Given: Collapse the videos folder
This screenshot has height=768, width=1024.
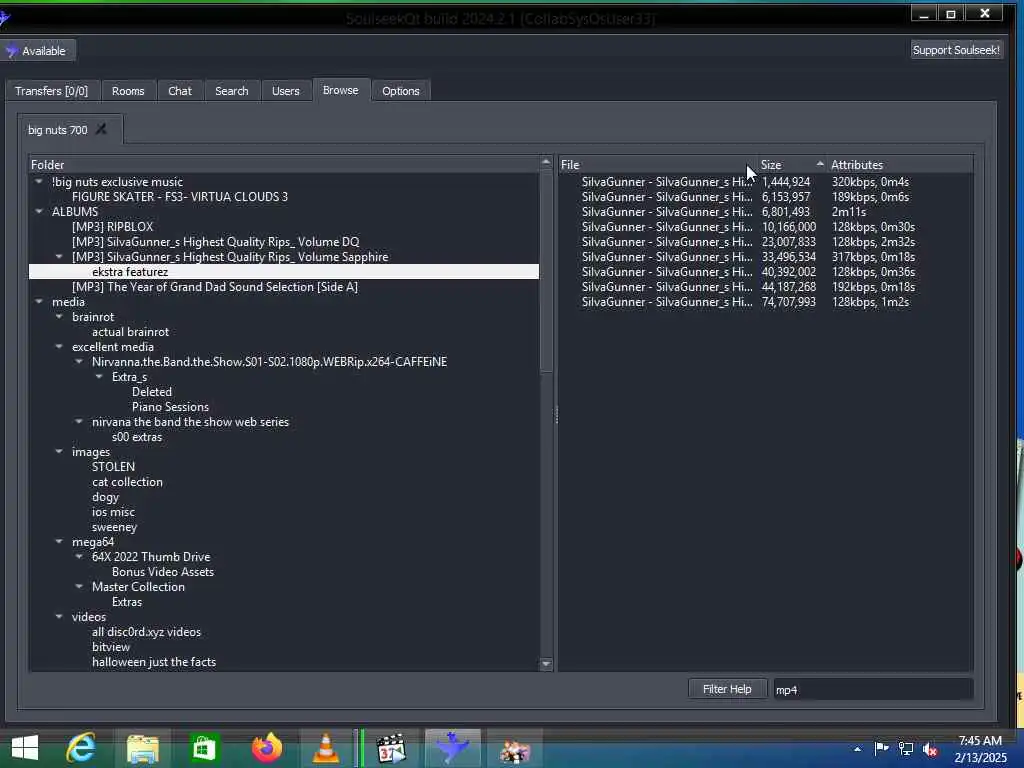Looking at the screenshot, I should [x=59, y=616].
